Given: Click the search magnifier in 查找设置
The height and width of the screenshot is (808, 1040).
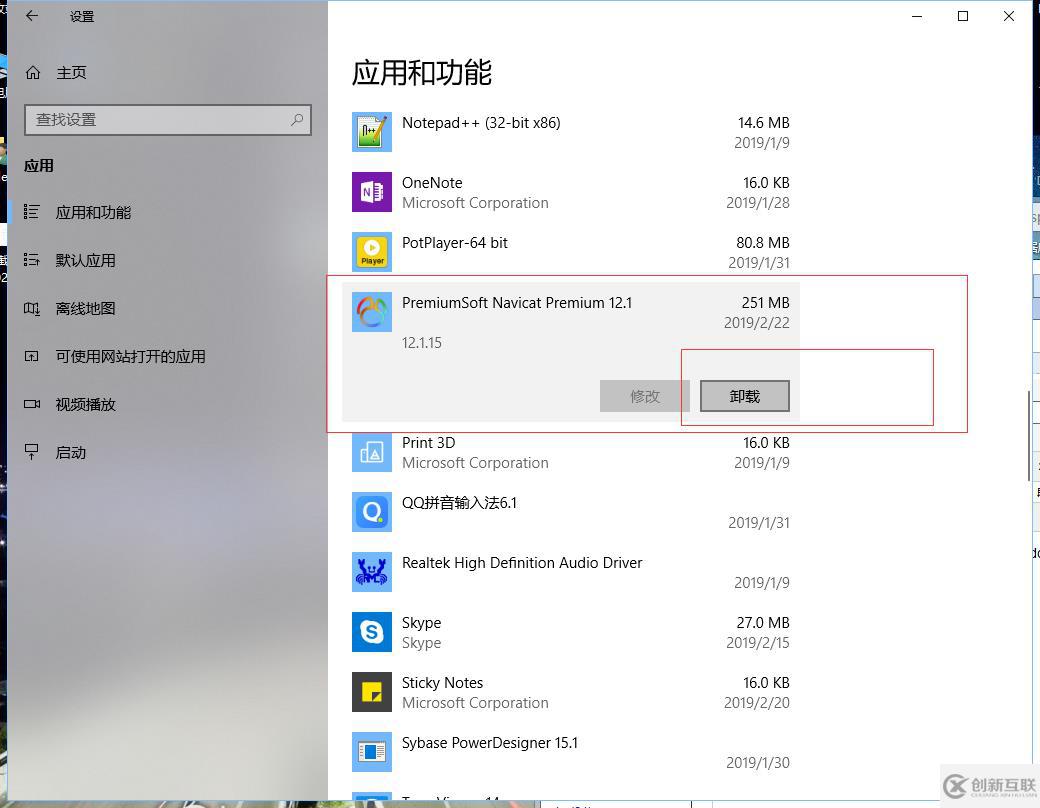Looking at the screenshot, I should coord(297,119).
